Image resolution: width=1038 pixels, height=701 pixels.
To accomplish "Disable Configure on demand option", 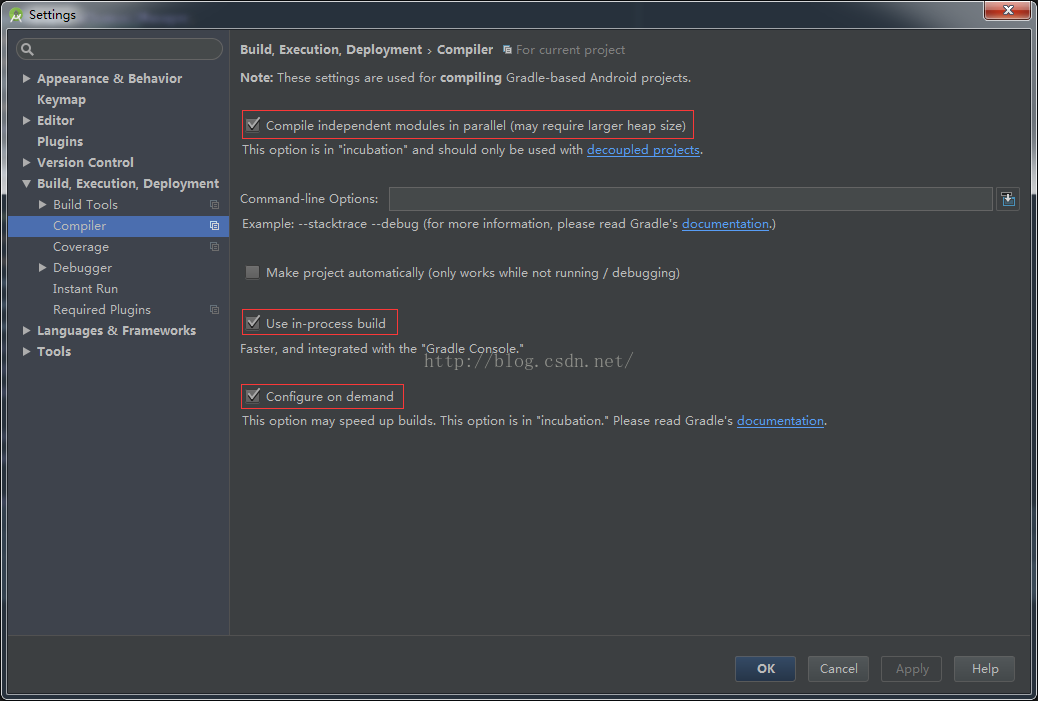I will pyautogui.click(x=253, y=397).
